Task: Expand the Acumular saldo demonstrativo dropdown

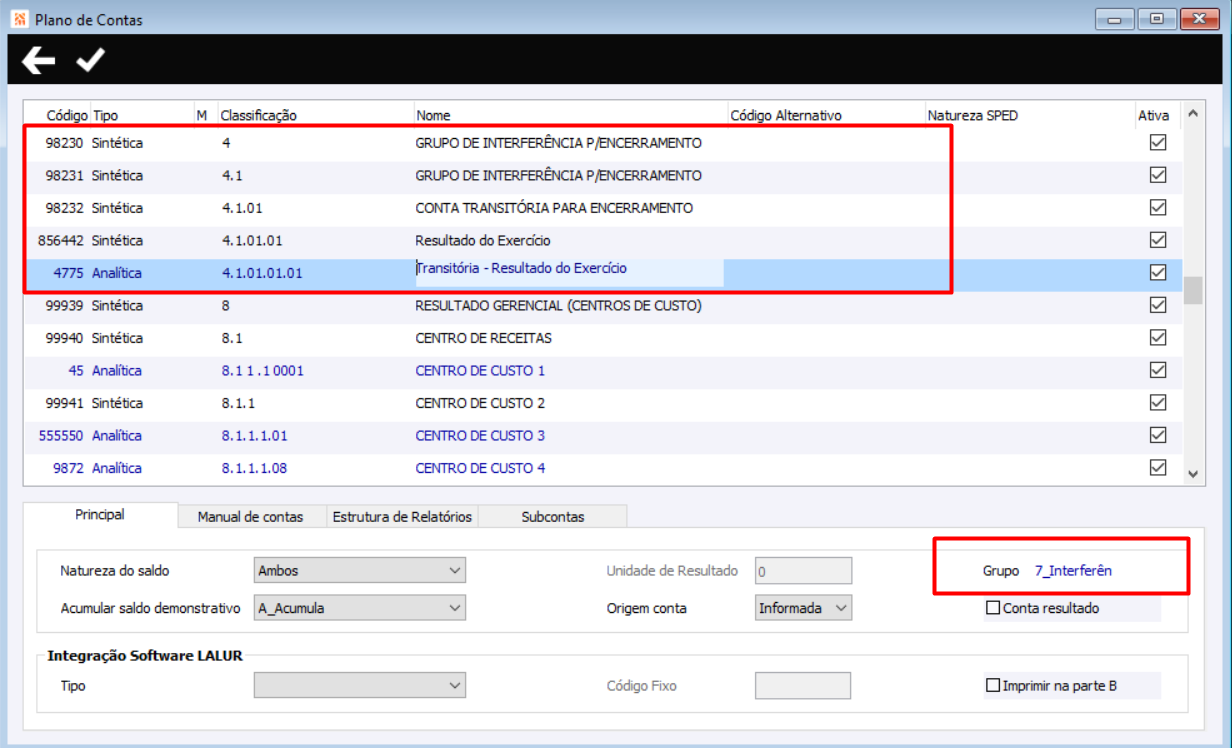Action: point(360,607)
